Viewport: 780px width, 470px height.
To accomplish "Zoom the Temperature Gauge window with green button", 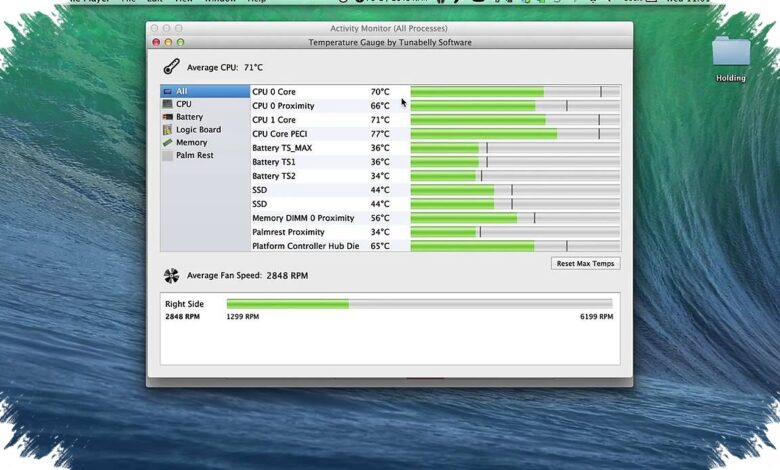I will pos(180,42).
